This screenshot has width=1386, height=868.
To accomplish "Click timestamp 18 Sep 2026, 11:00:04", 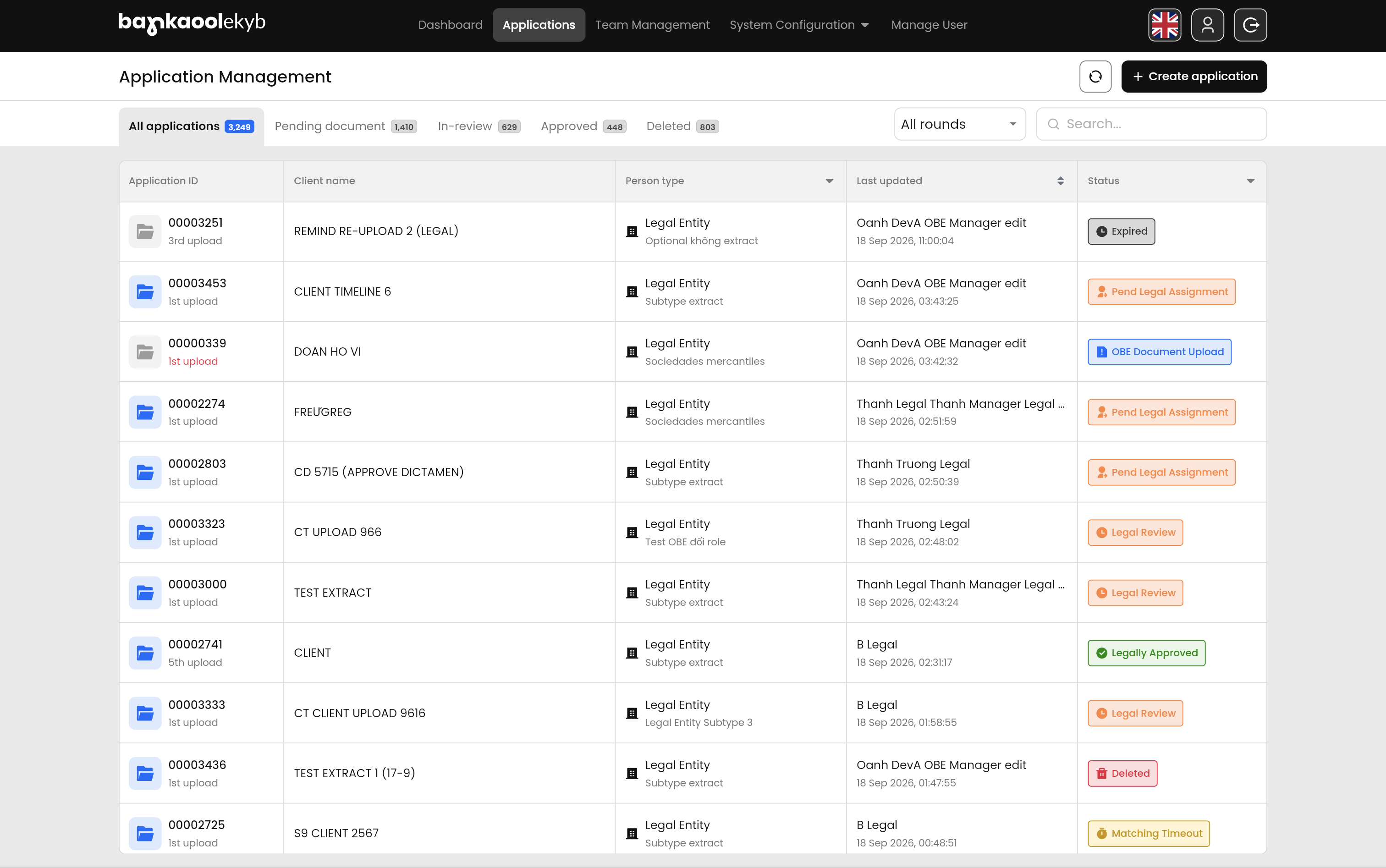I will tap(905, 241).
